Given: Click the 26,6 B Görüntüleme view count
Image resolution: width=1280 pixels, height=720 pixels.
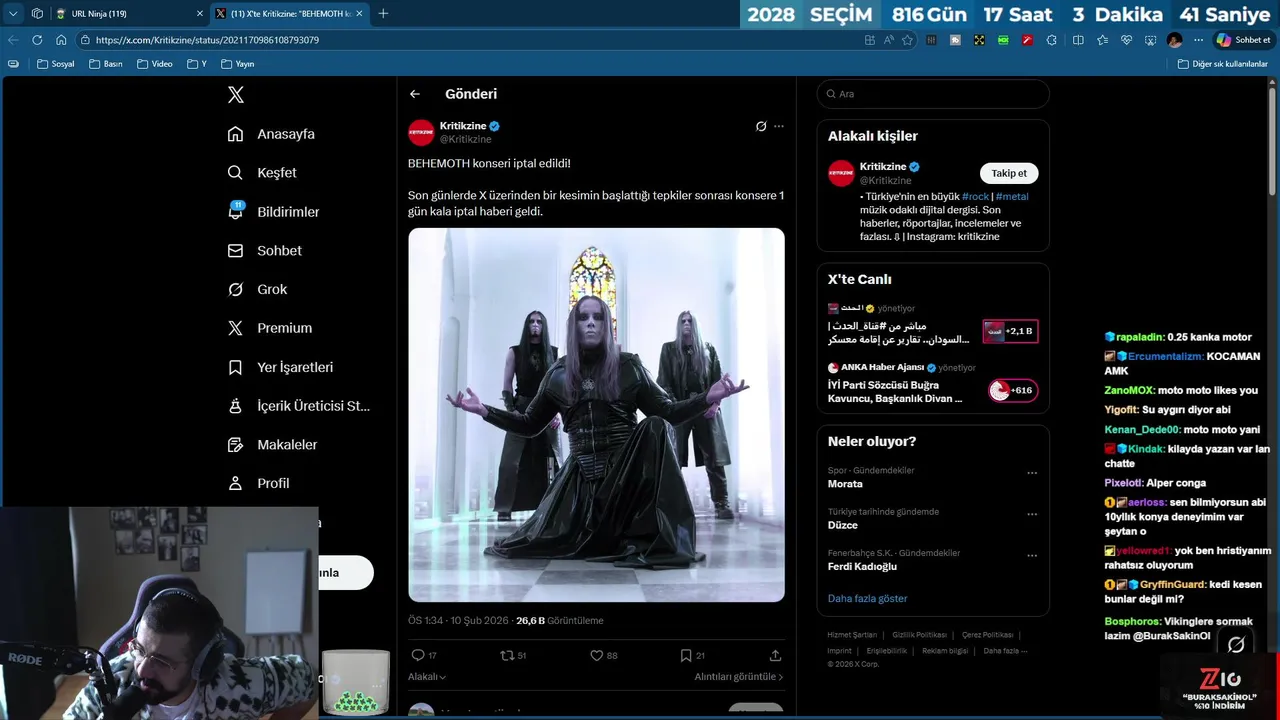Looking at the screenshot, I should pos(560,621).
